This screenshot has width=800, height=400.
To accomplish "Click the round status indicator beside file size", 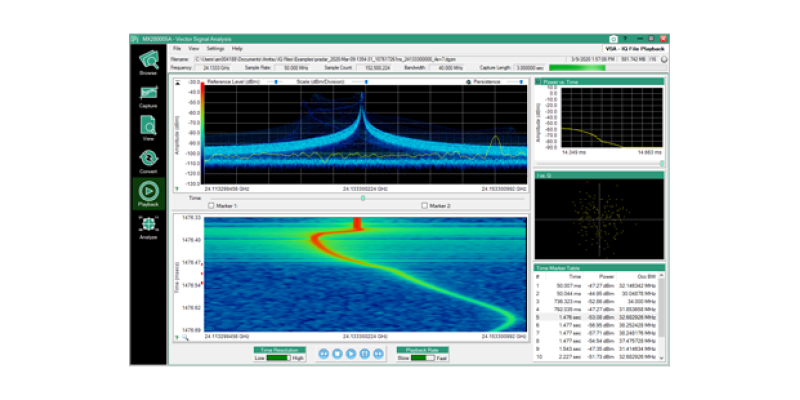I will click(x=663, y=59).
